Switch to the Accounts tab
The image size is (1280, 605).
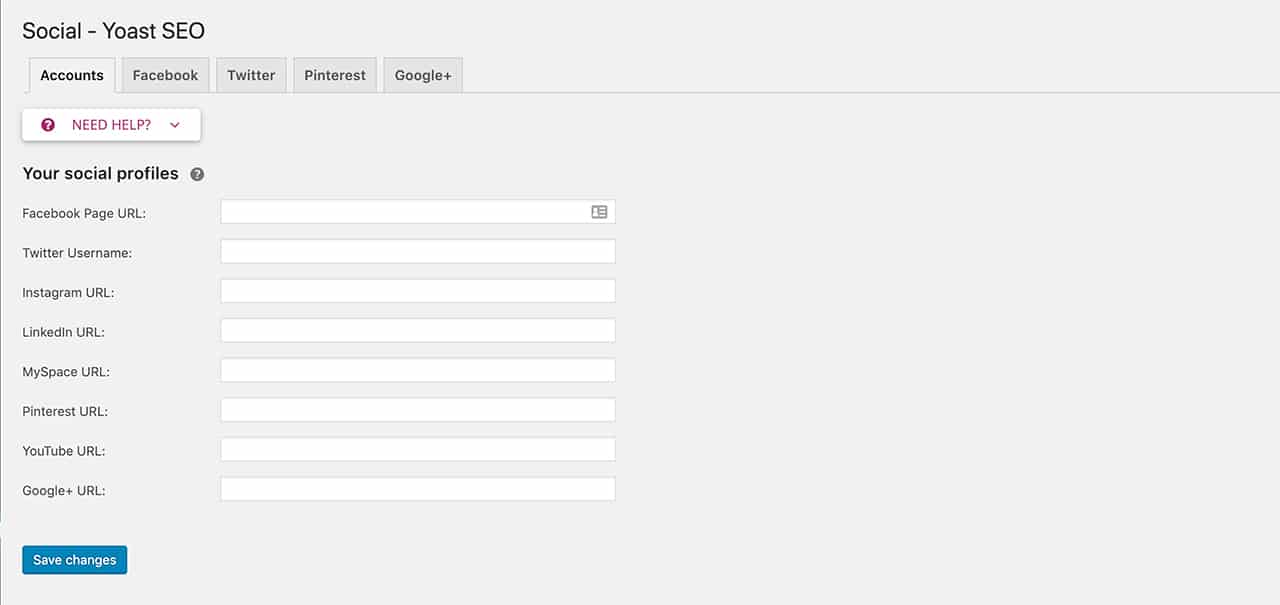point(72,75)
